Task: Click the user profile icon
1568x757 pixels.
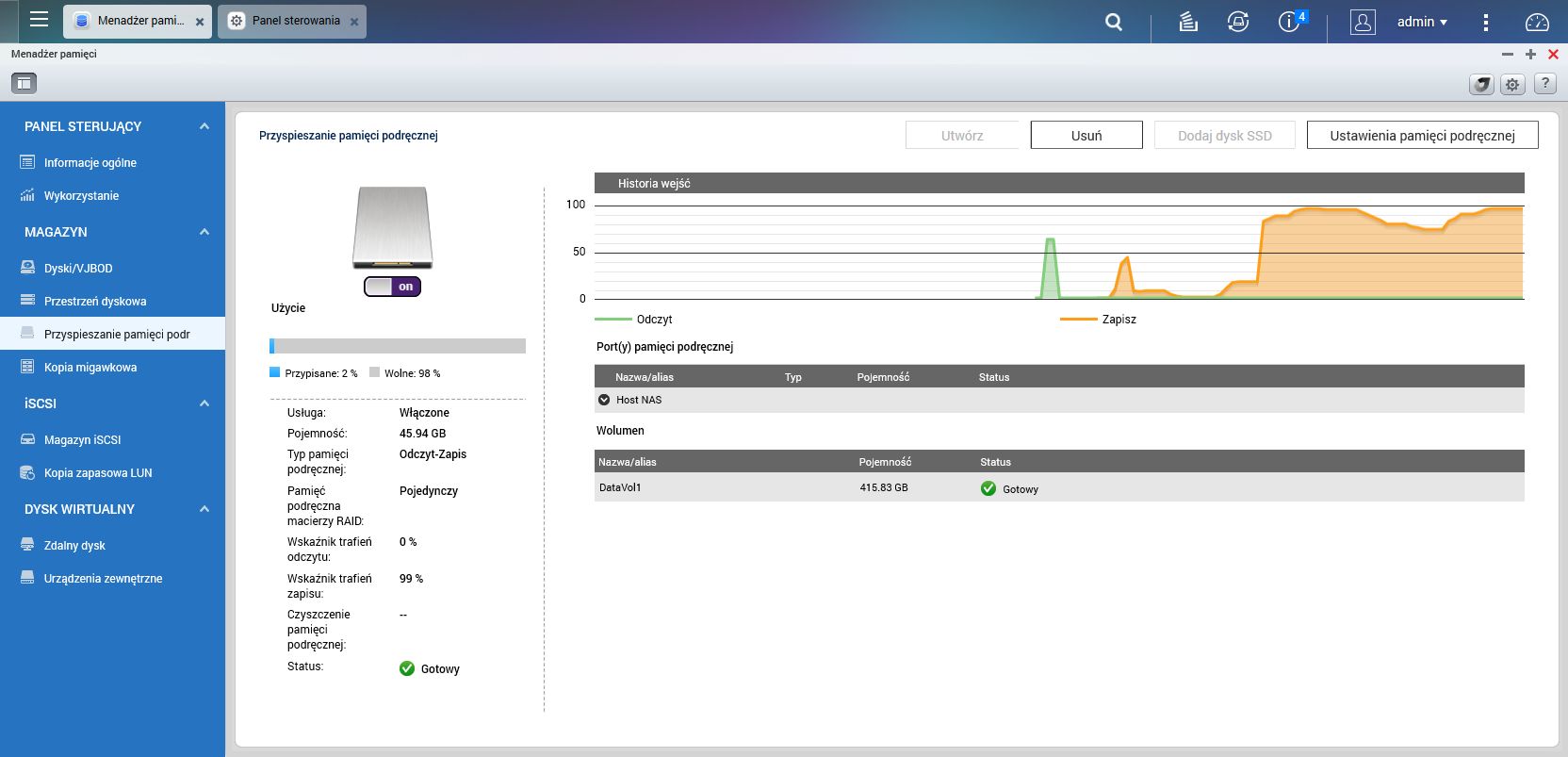Action: [1363, 22]
